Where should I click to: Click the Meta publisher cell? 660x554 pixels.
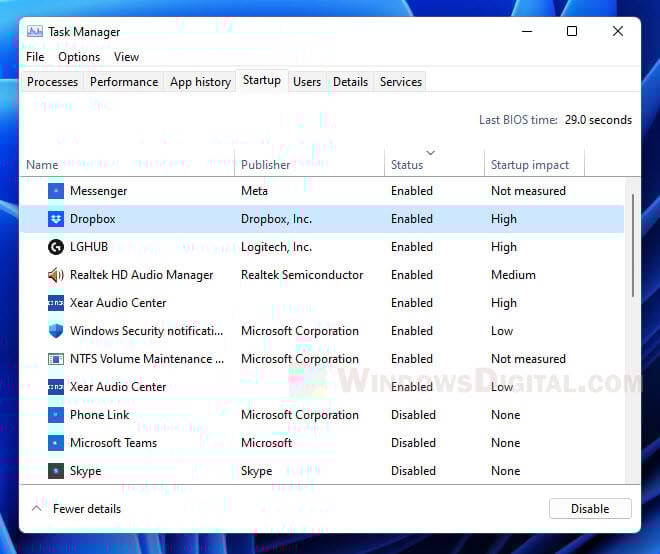click(254, 191)
